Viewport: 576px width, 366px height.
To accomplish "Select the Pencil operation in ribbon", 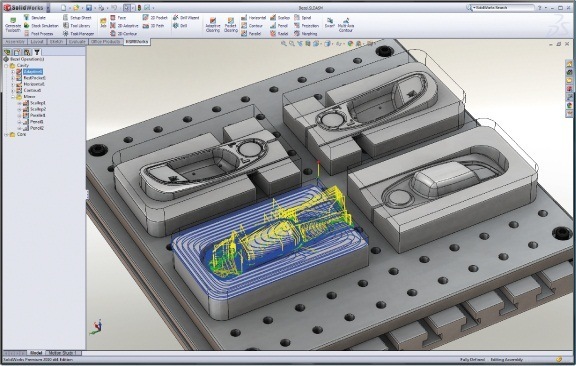I will pyautogui.click(x=279, y=25).
